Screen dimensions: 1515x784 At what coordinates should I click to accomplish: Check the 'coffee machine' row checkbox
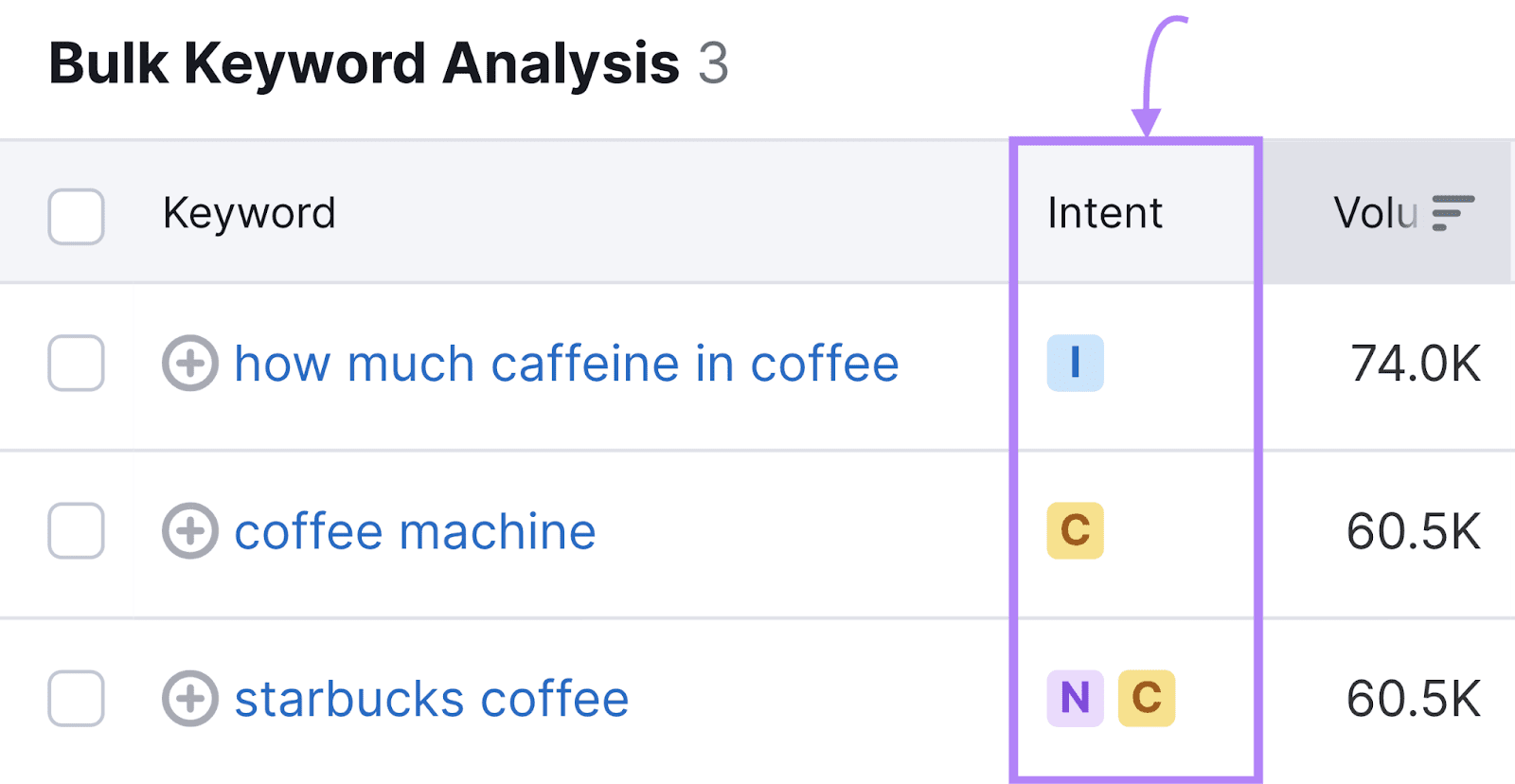[76, 531]
